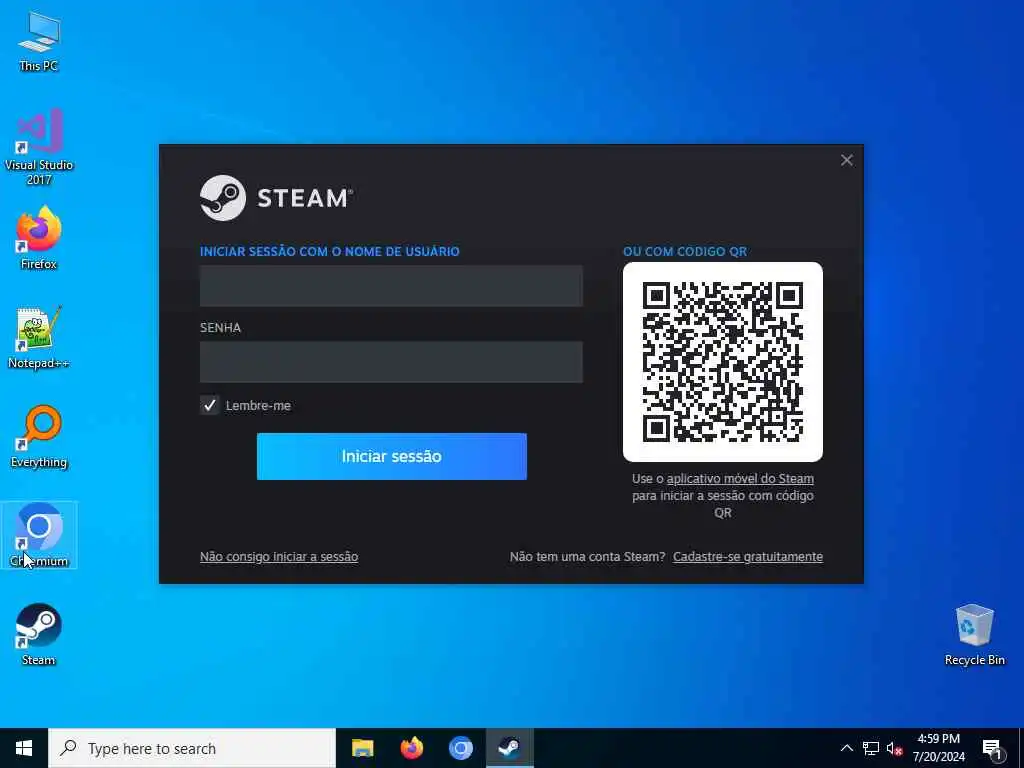The width and height of the screenshot is (1024, 768).
Task: Toggle the Lembre-me checkbox
Action: pos(210,406)
